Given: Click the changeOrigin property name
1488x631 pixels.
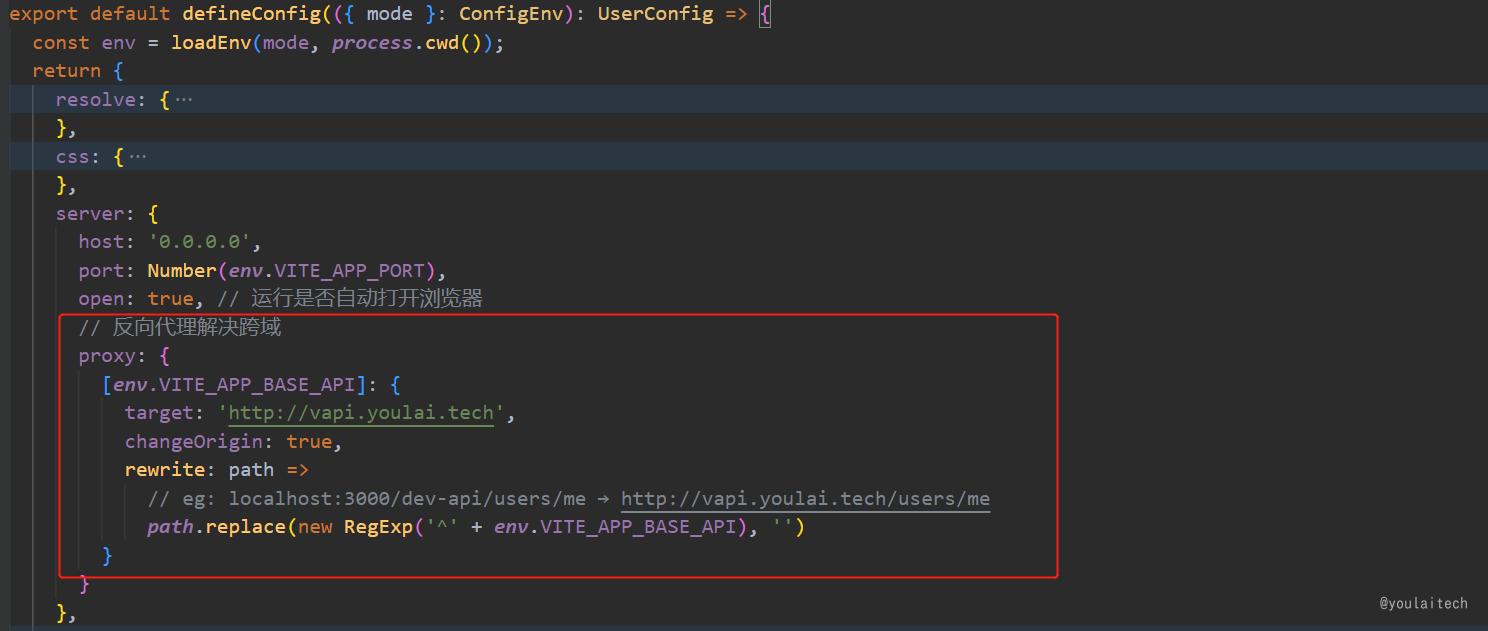Looking at the screenshot, I should (195, 442).
